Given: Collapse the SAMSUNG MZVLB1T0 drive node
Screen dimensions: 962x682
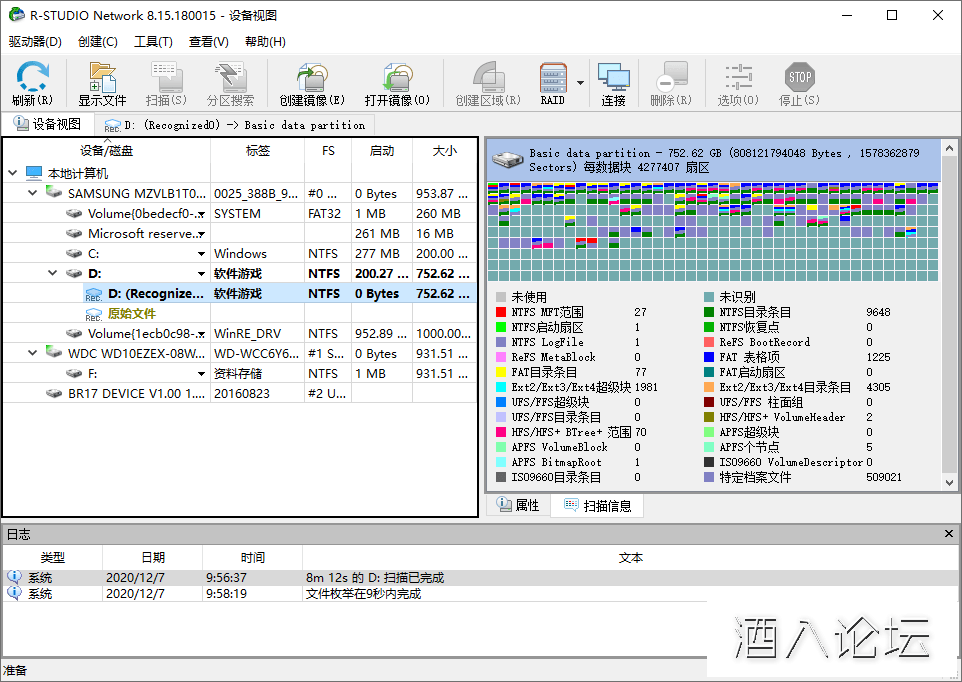Looking at the screenshot, I should 32,193.
